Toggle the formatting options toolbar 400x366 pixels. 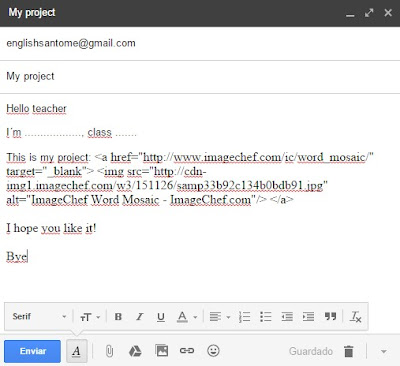coord(76,351)
